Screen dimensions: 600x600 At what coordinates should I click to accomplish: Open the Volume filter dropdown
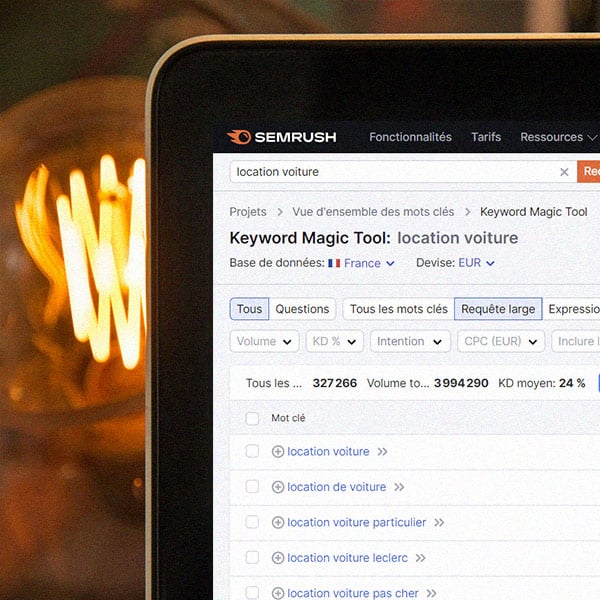[264, 341]
